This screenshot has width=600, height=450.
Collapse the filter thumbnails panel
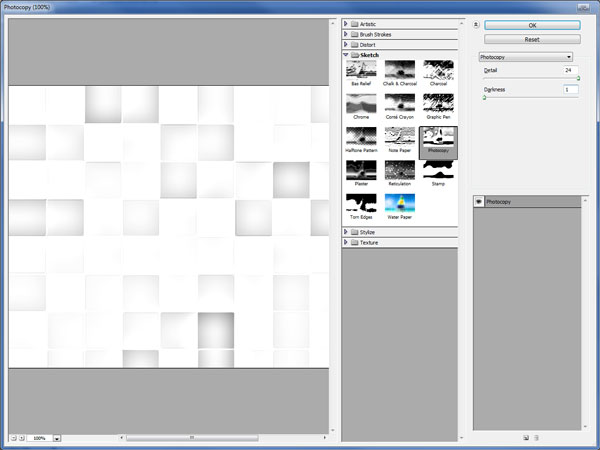(476, 24)
